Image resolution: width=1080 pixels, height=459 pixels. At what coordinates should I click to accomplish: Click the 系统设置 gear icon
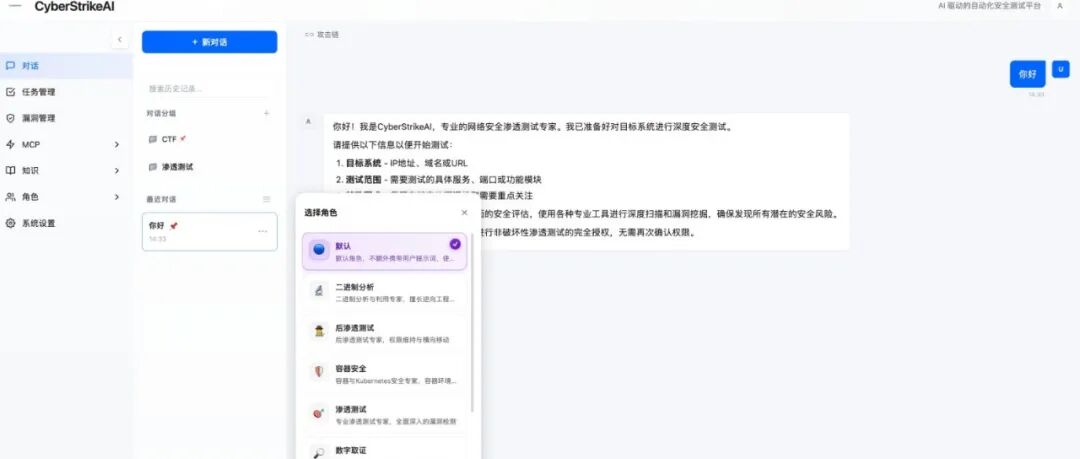click(10, 223)
